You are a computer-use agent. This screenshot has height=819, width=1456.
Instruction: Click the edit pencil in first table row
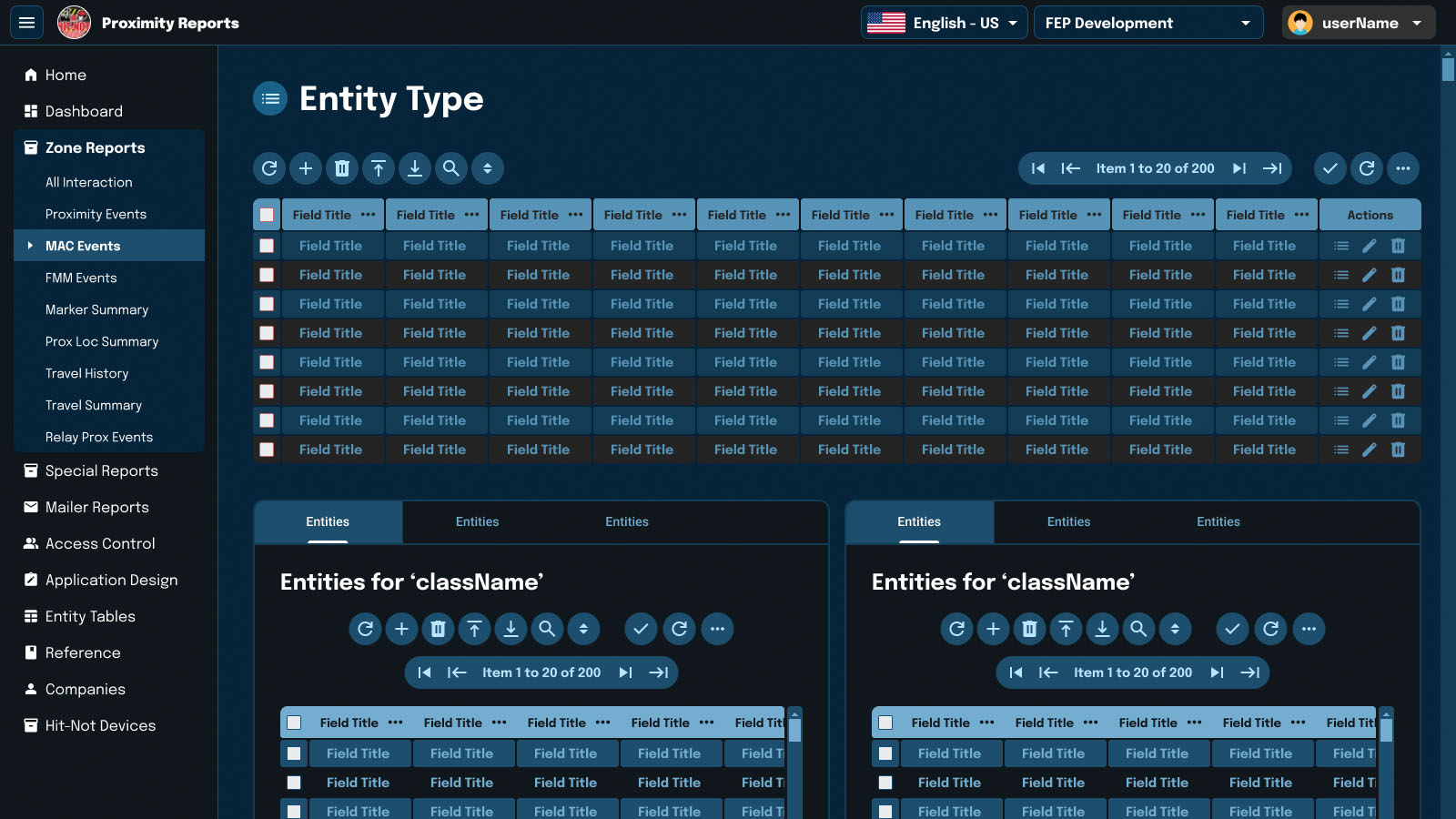pos(1370,246)
